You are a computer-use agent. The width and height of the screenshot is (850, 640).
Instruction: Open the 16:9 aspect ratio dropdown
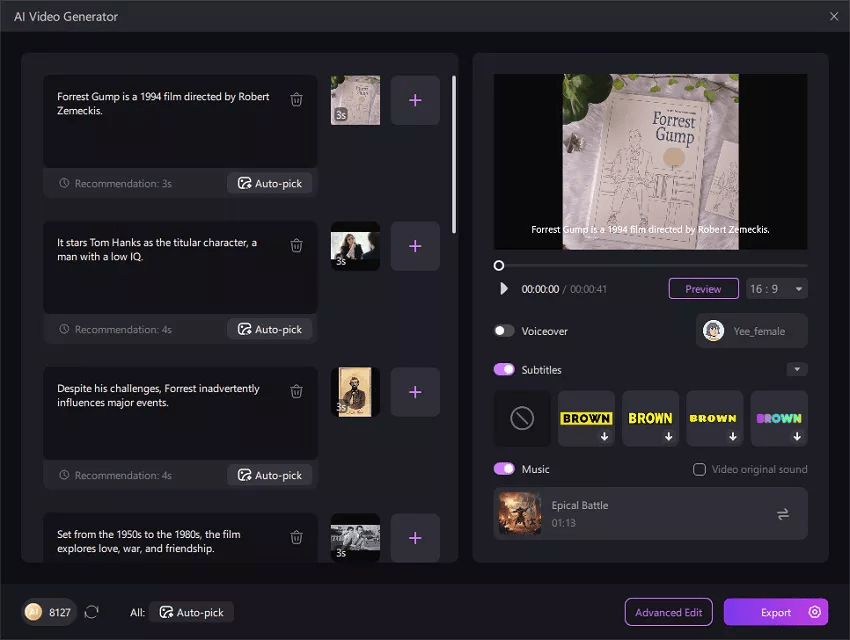tap(776, 288)
